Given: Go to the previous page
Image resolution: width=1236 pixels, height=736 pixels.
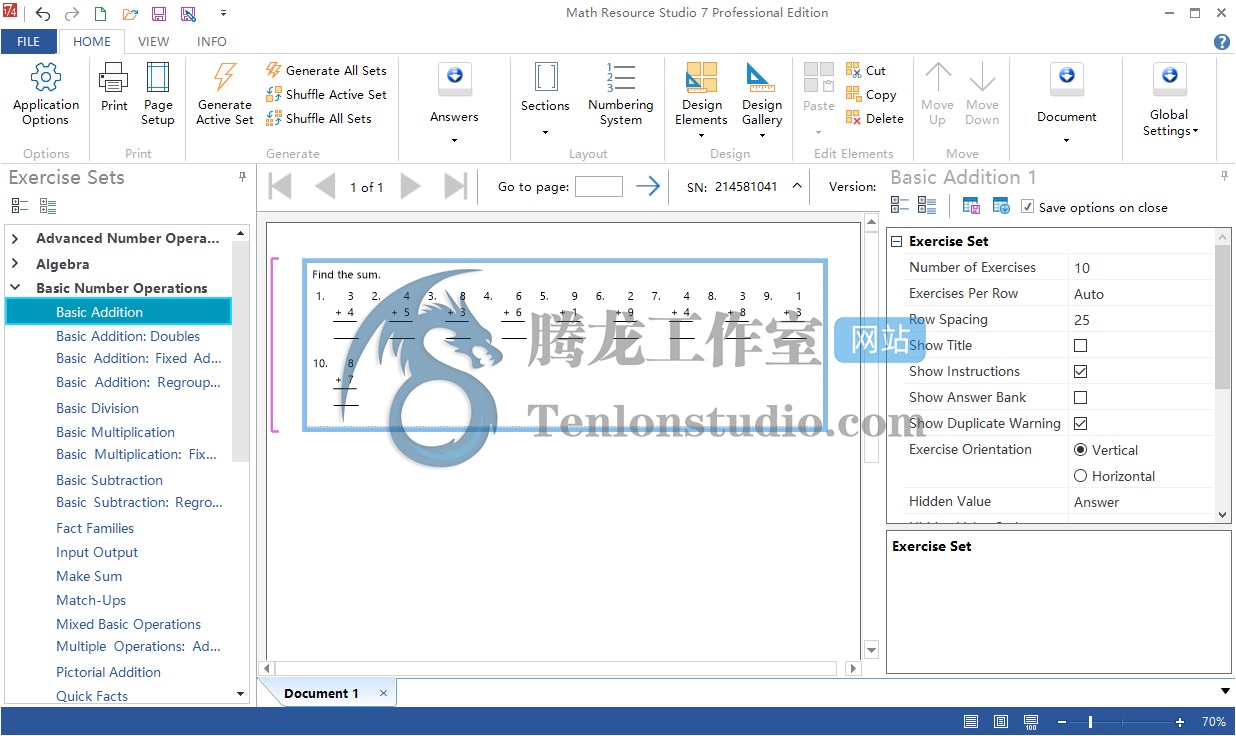Looking at the screenshot, I should [x=324, y=186].
